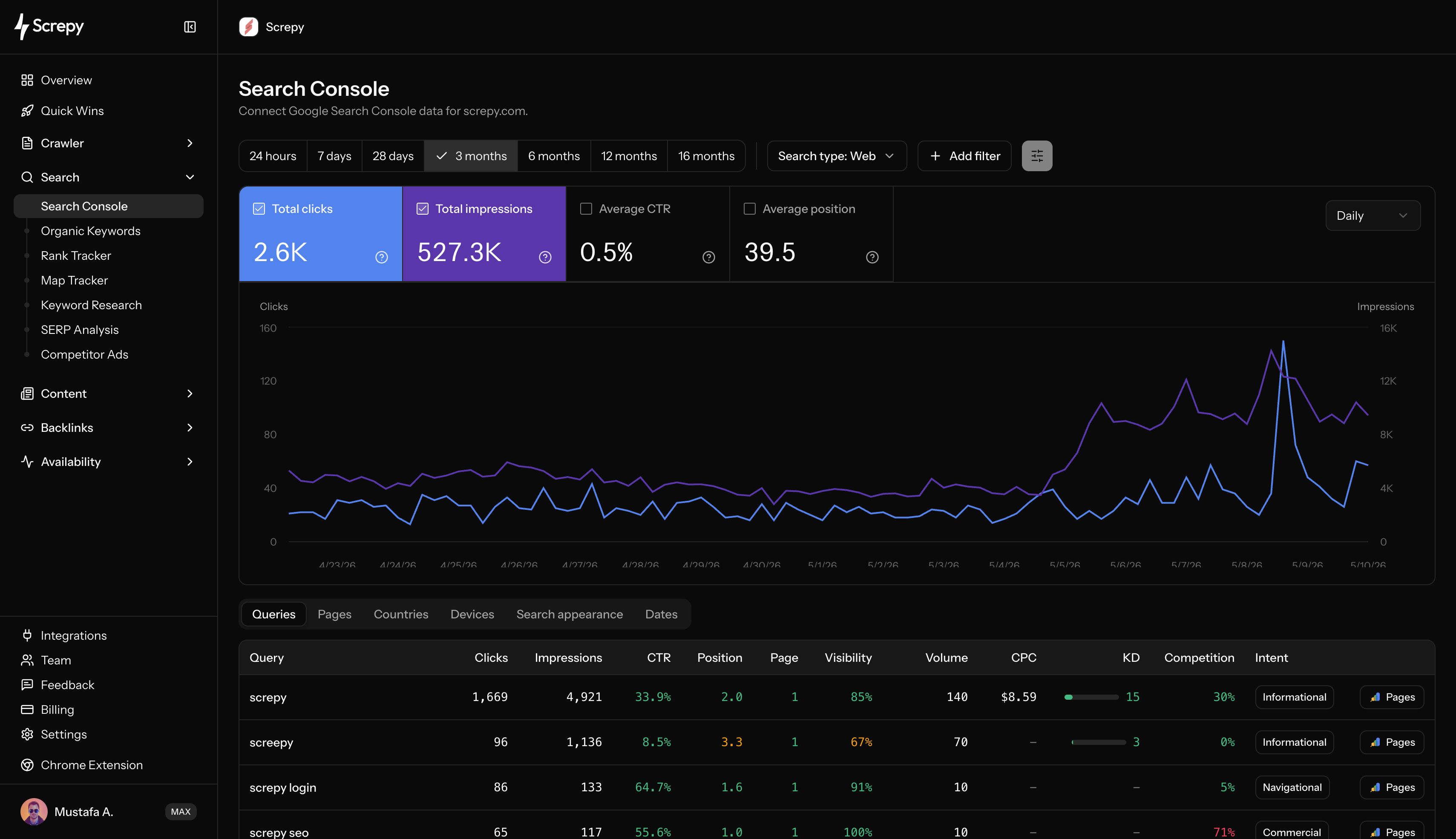Click the Feedback message icon
Screen dimensions: 1456x839
click(x=27, y=684)
